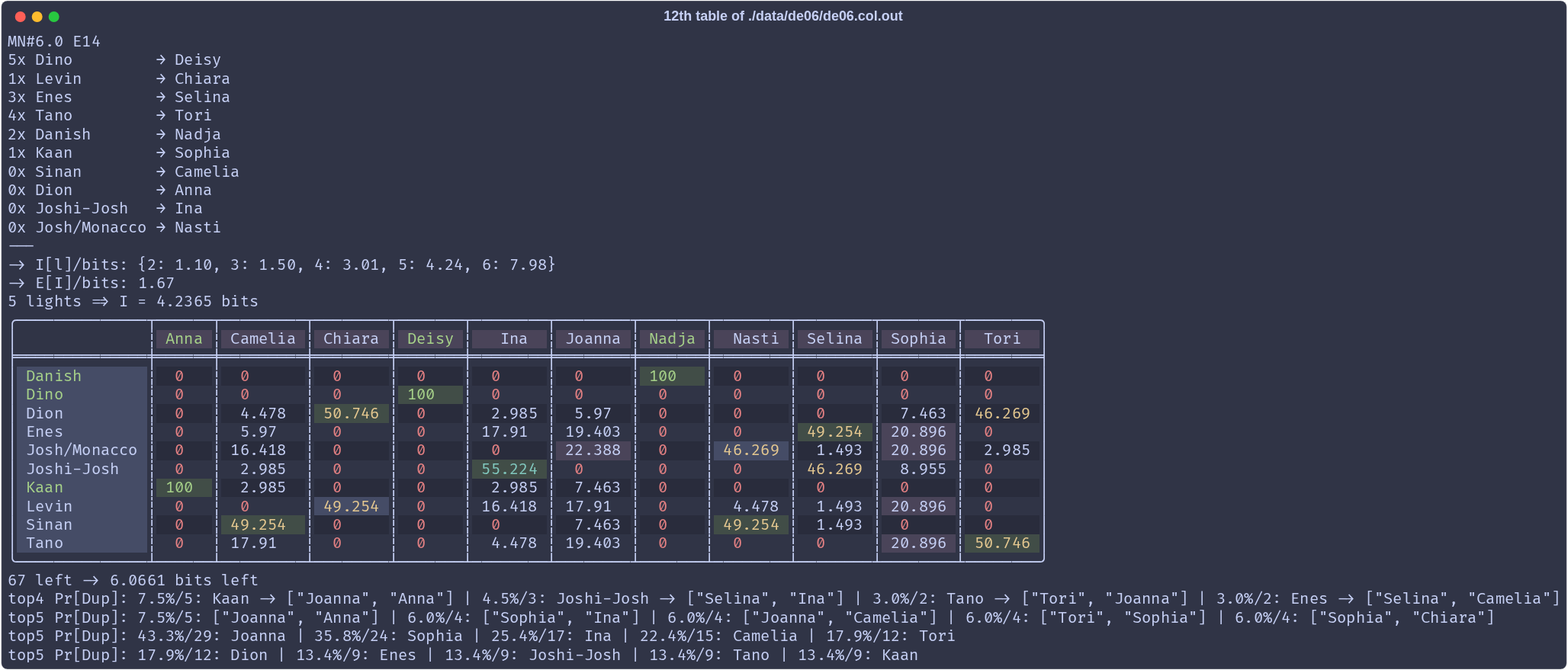Click the red close window button
This screenshot has height=670, width=1568.
click(21, 17)
